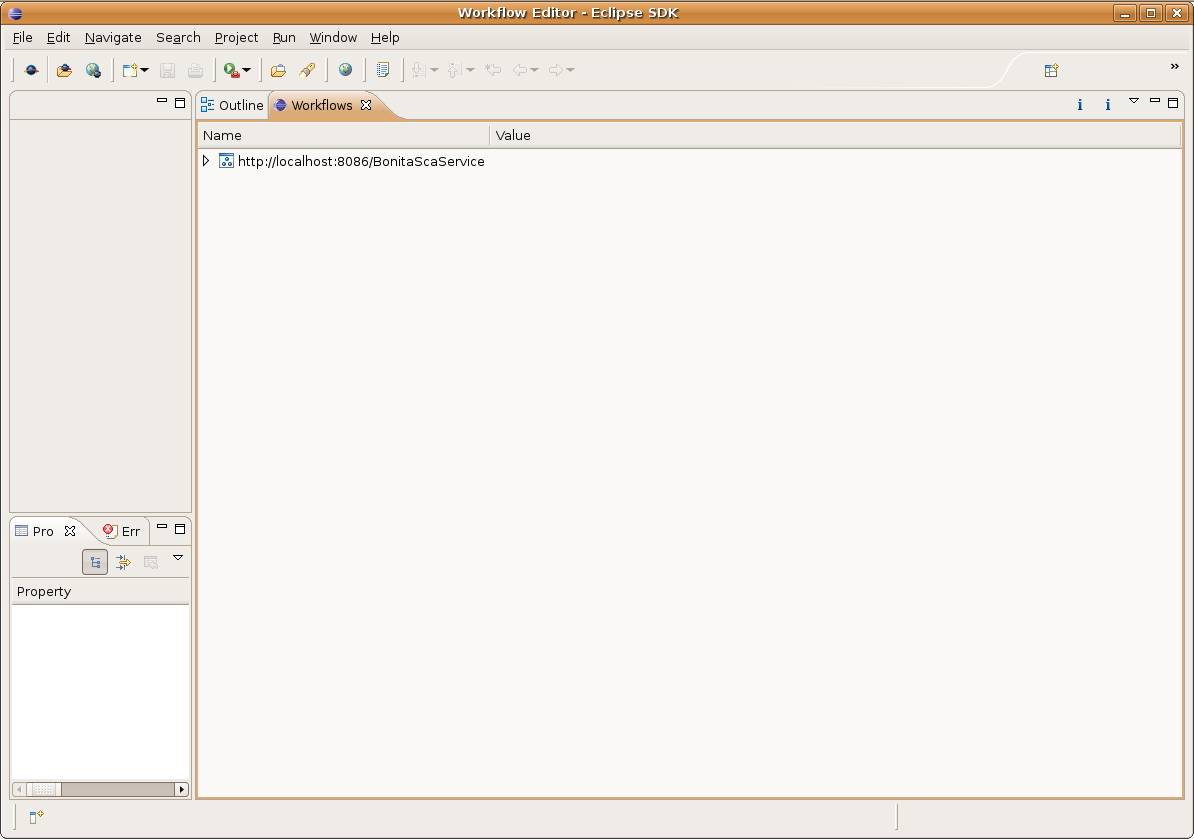This screenshot has width=1194, height=839.
Task: Click the Previous Annotation toolbar icon
Action: (454, 70)
